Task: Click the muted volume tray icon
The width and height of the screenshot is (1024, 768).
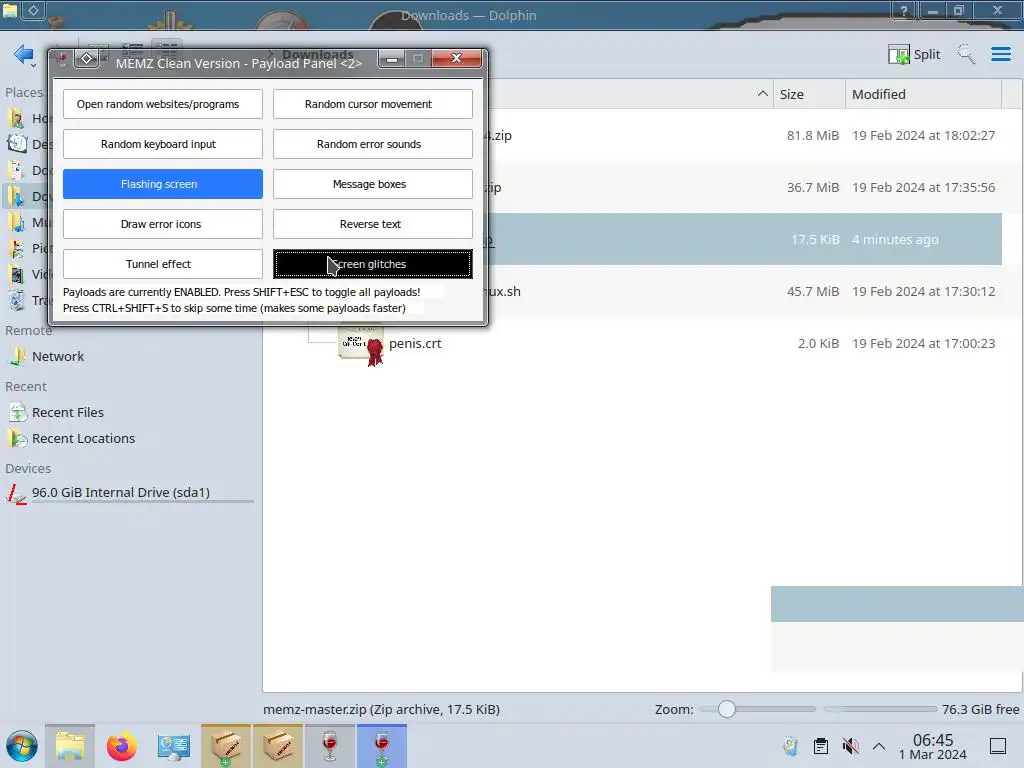Action: coord(850,746)
